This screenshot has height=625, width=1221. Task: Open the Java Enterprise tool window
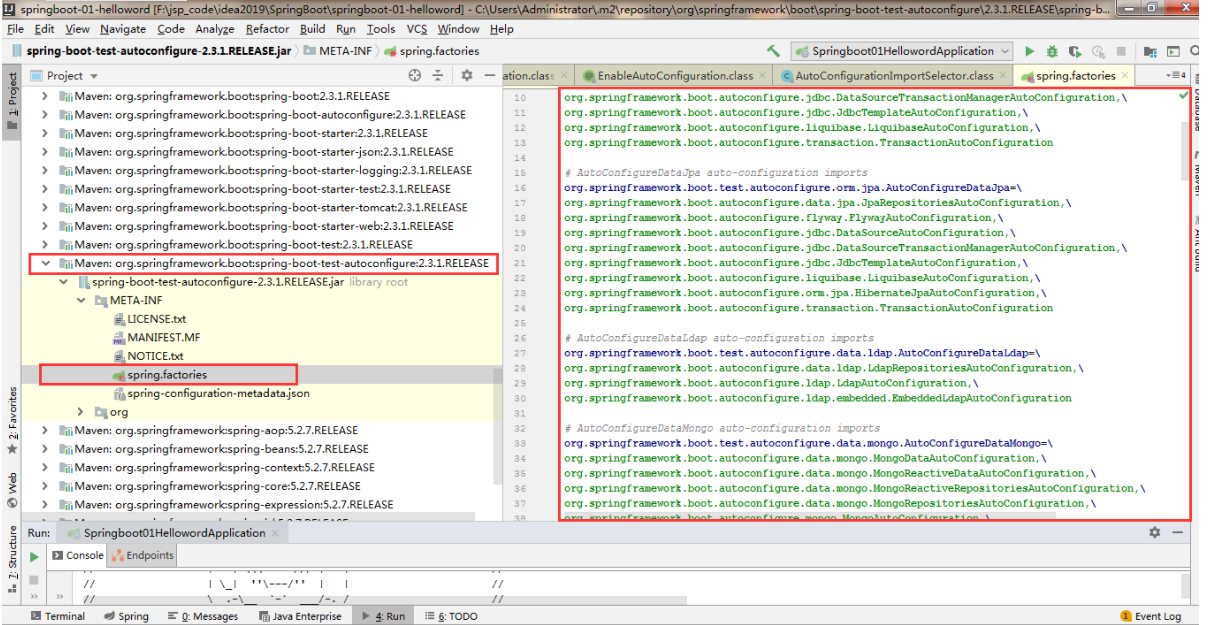pyautogui.click(x=299, y=616)
